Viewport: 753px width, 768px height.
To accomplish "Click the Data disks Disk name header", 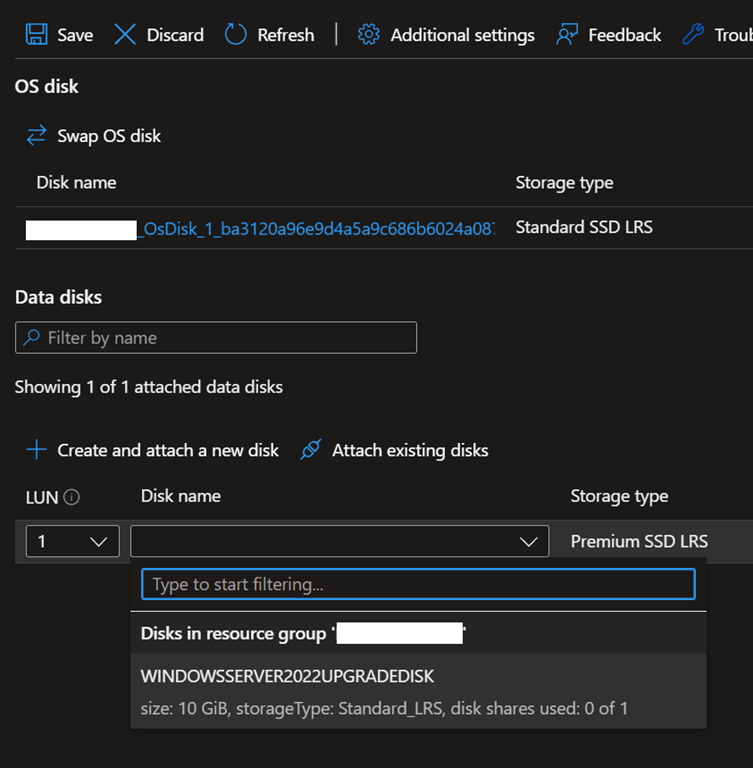I will [x=181, y=496].
